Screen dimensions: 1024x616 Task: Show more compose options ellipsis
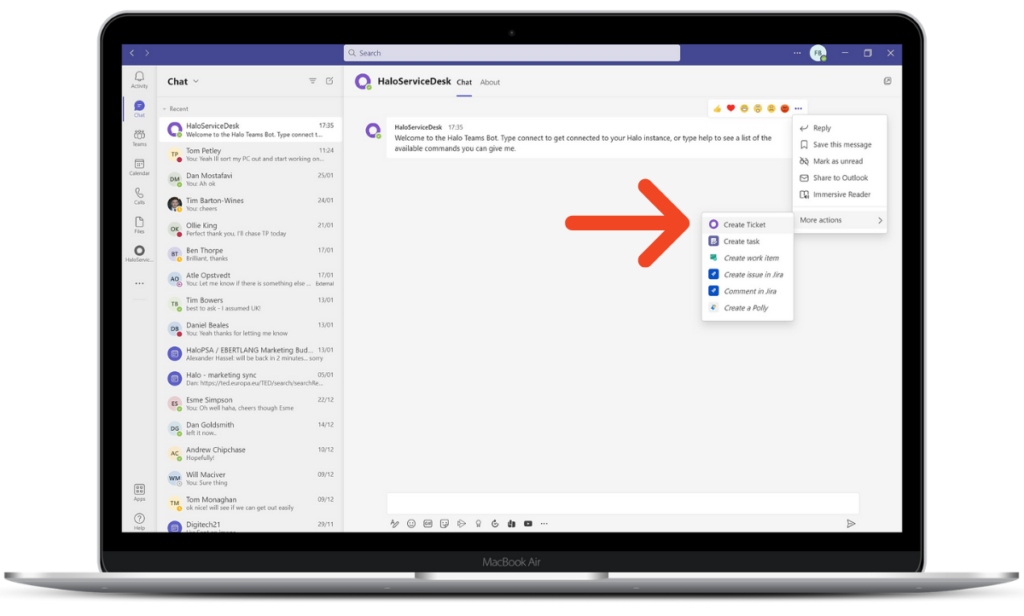(544, 523)
